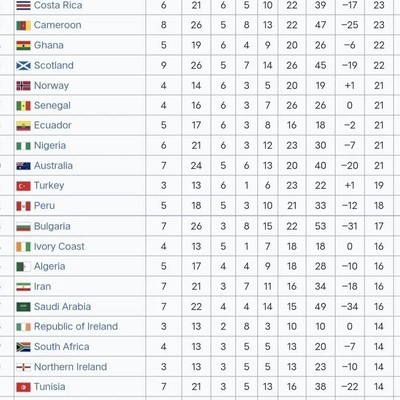Select Algeria's points cell
This screenshot has width=400, height=400.
379,266
